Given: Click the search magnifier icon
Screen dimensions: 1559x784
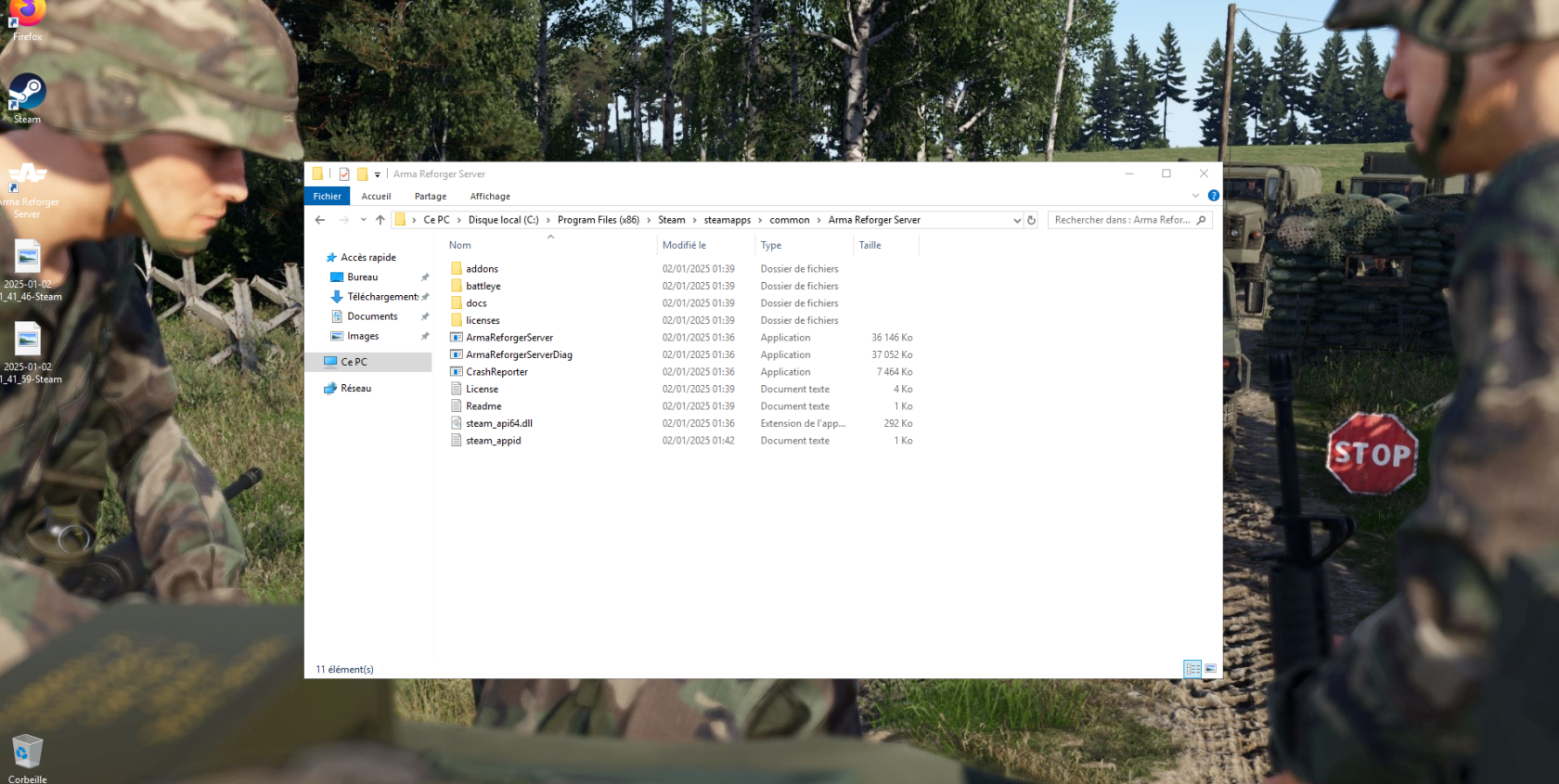Looking at the screenshot, I should [1202, 220].
